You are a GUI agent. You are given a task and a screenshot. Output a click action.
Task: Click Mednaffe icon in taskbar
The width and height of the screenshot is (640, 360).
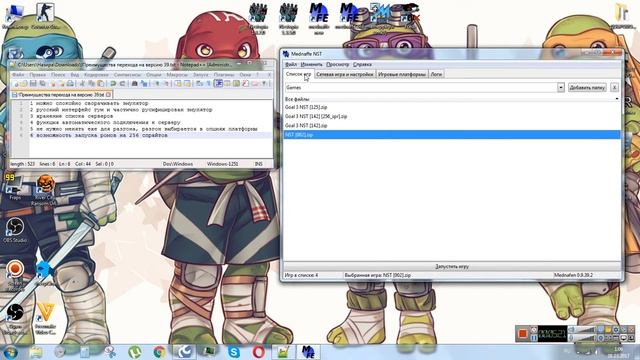click(x=308, y=352)
